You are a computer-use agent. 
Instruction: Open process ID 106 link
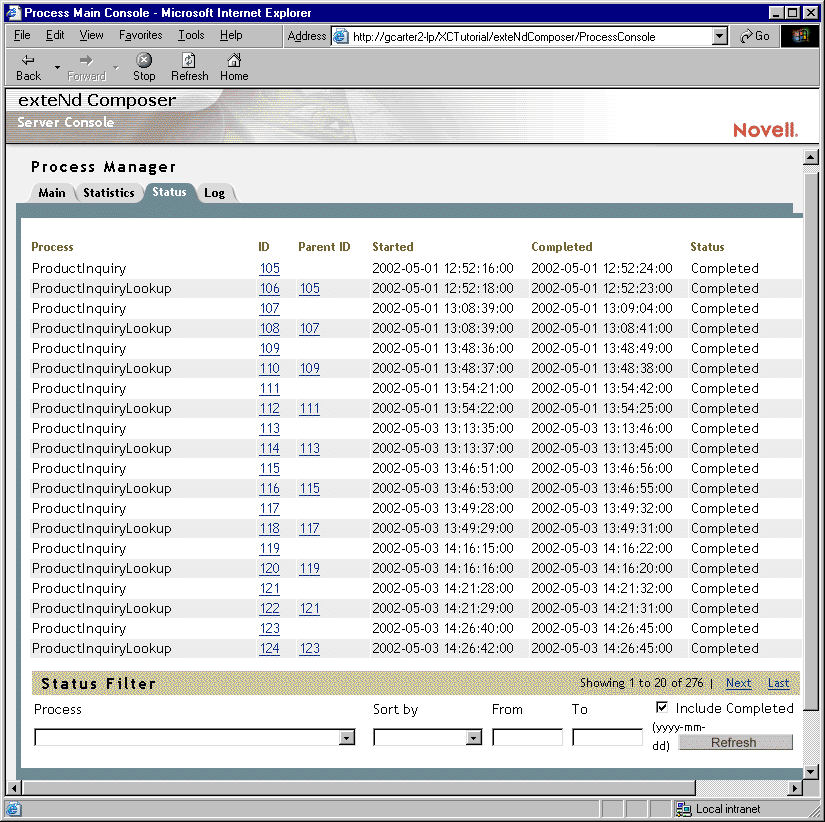tap(269, 288)
